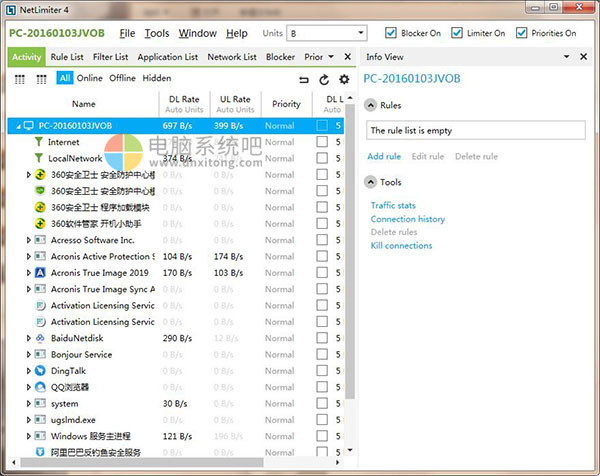Click the LocalNetwork filter funnel icon

[39, 158]
